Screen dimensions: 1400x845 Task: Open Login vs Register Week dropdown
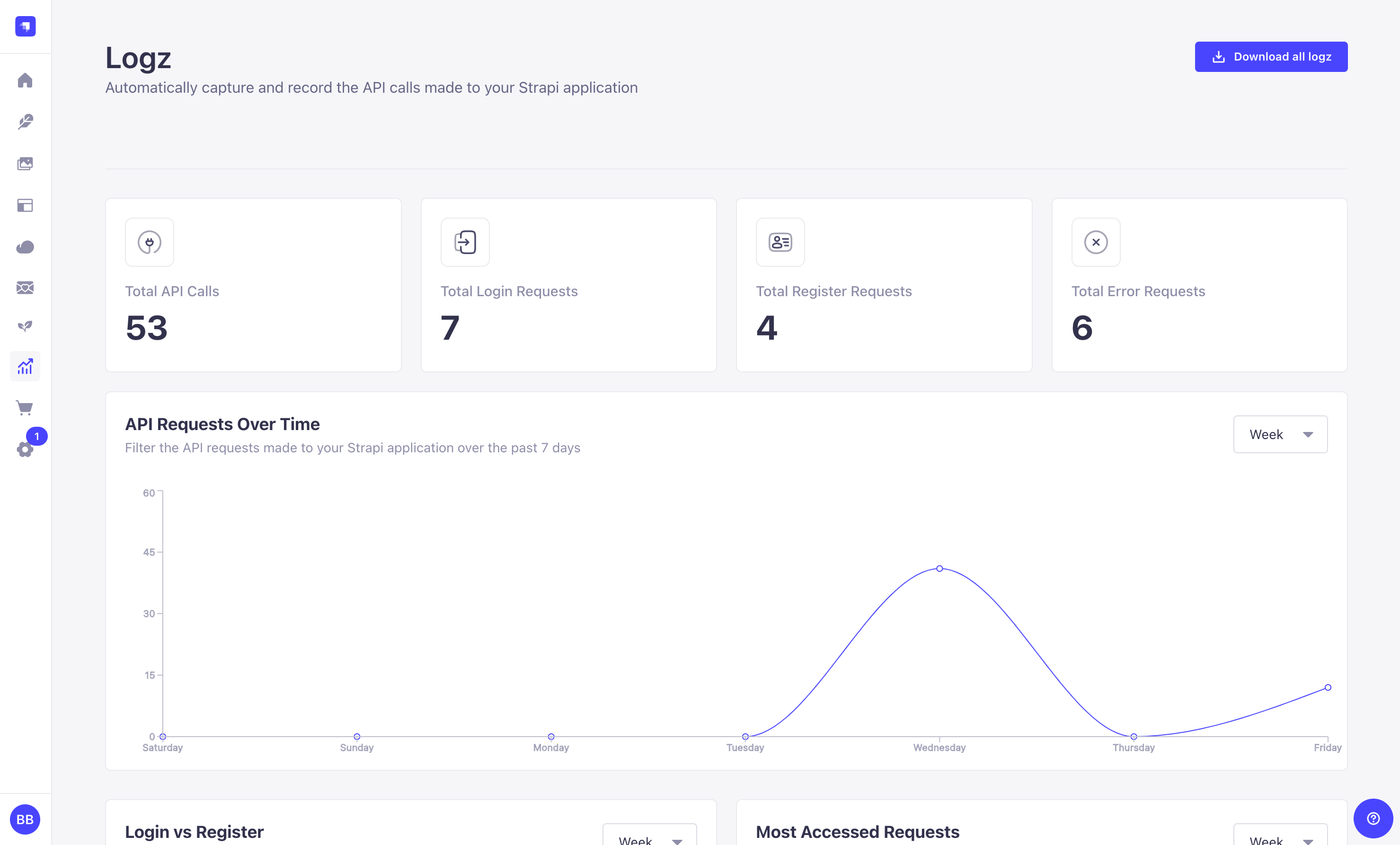coord(649,837)
